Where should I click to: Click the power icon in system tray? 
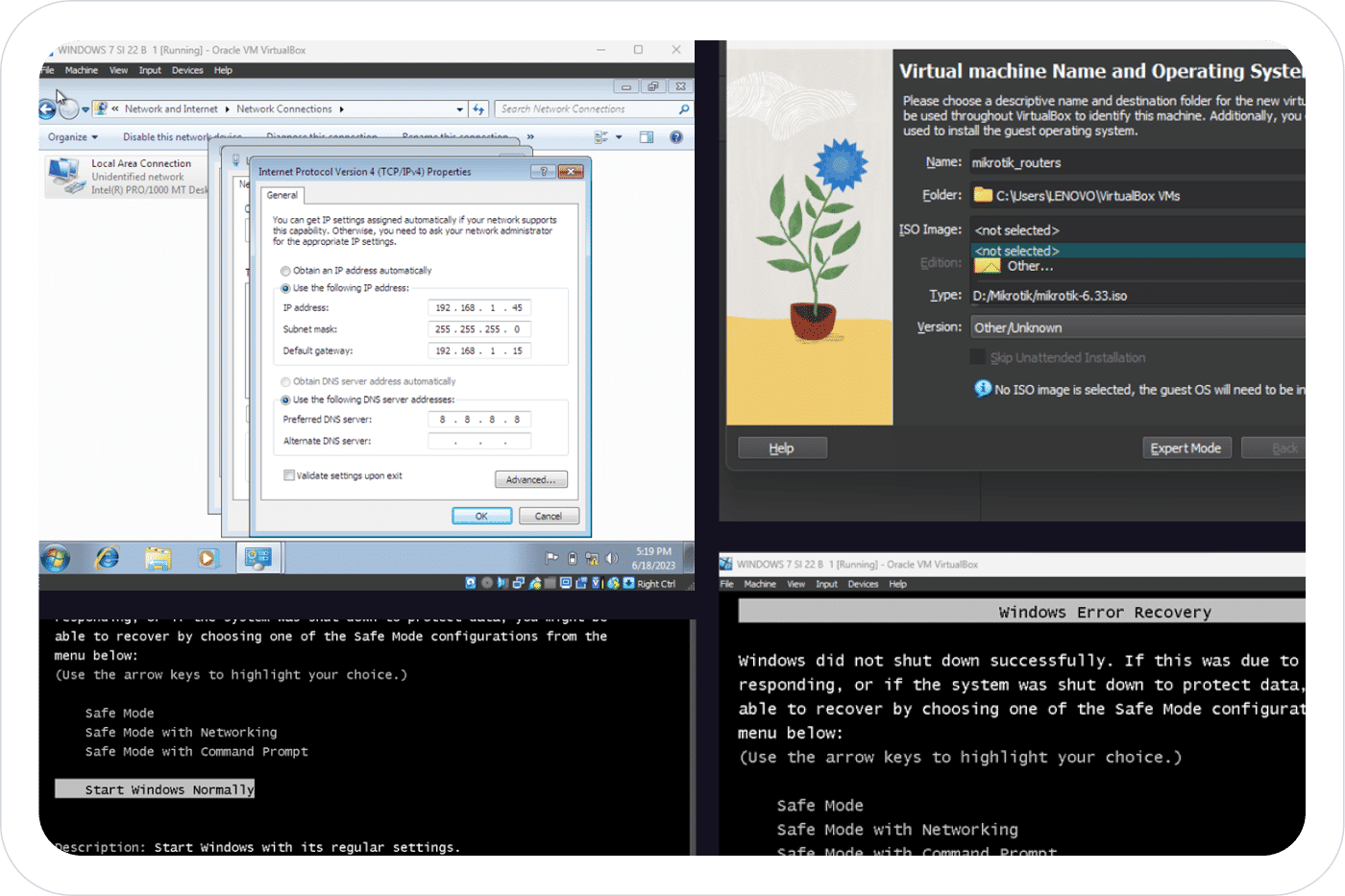click(x=573, y=558)
